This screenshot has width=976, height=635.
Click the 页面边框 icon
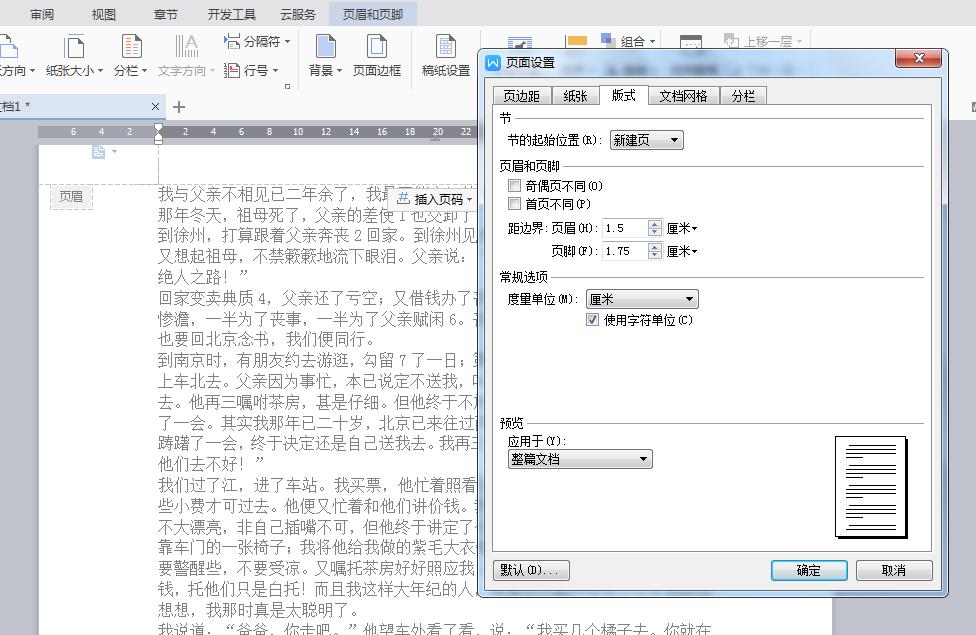click(378, 55)
